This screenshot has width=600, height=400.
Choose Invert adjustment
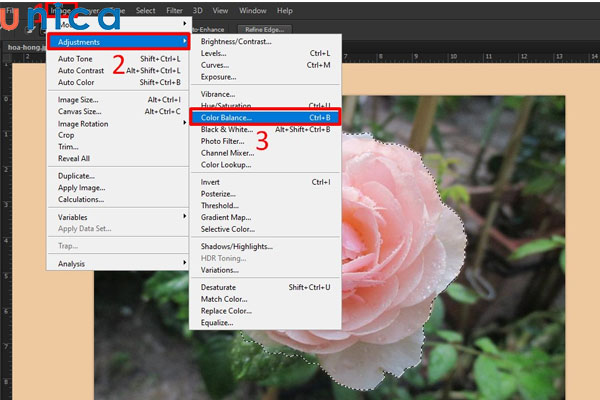pos(265,182)
